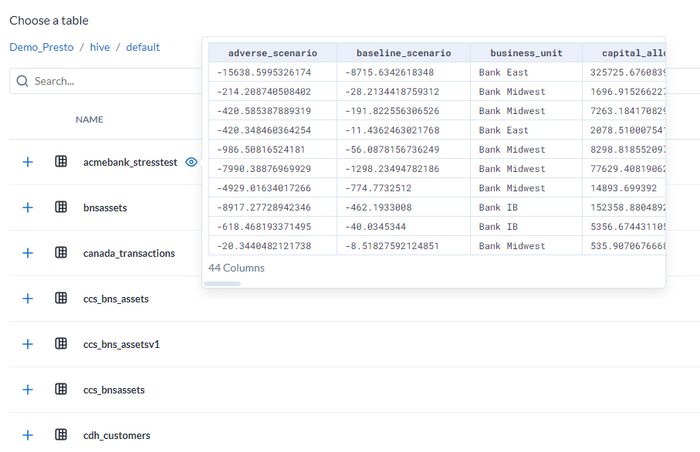Click the table icon for canada_transactions
The width and height of the screenshot is (700, 452).
tap(61, 253)
